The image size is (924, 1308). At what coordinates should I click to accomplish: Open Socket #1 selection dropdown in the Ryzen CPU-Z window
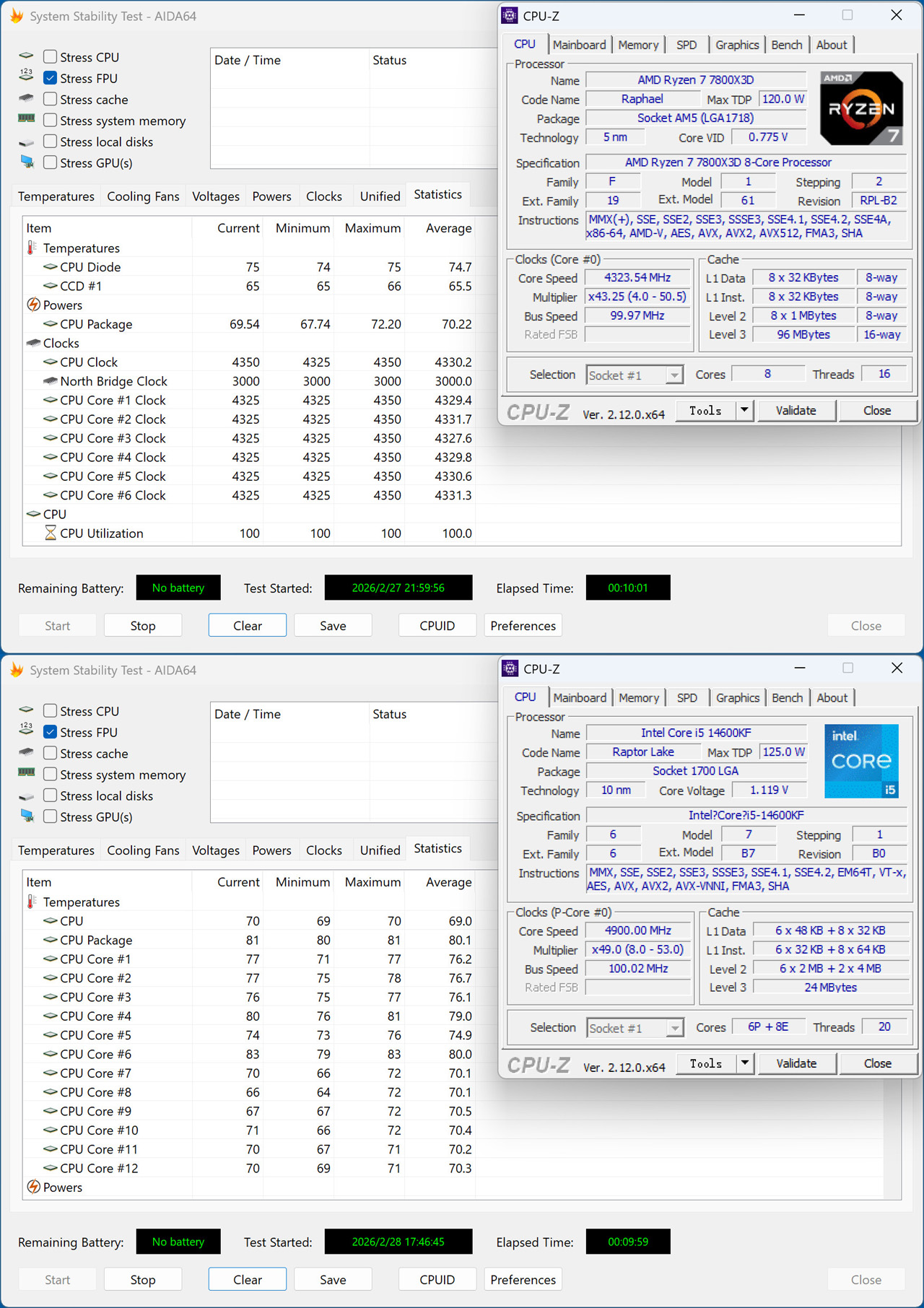pyautogui.click(x=635, y=375)
